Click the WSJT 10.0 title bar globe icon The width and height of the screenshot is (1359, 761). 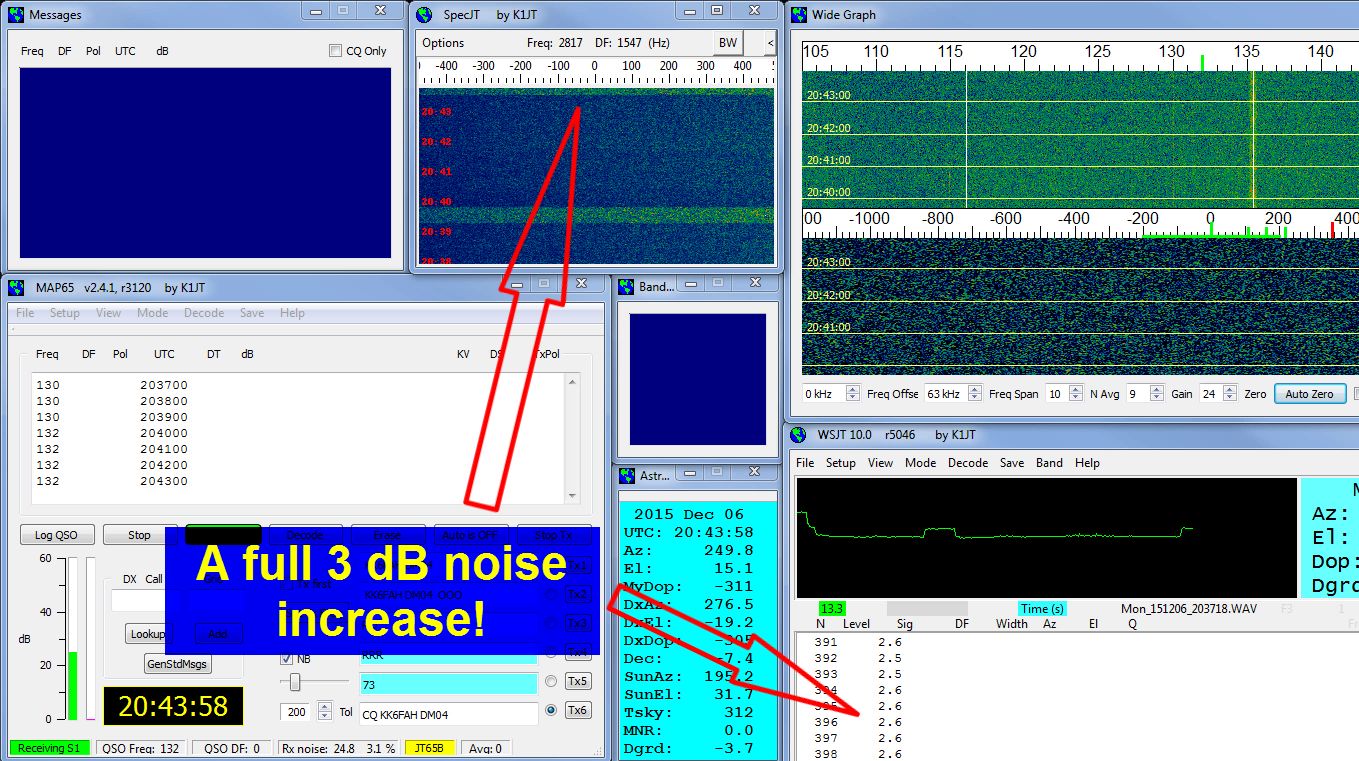pyautogui.click(x=798, y=435)
